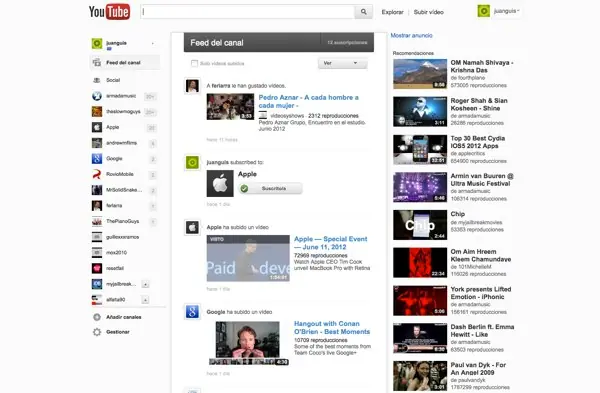Expand the sidebar juanguis profile arrow
Viewport: 600px width, 393px height.
coord(153,43)
